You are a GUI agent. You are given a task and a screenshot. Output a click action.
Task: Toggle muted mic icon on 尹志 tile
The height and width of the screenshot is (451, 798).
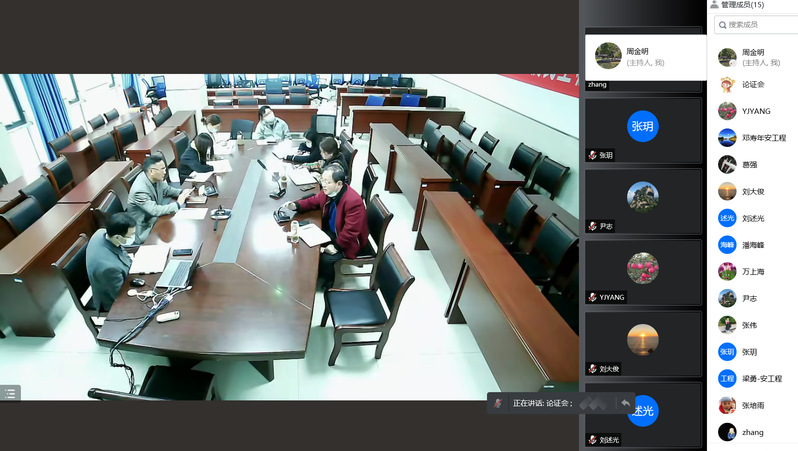point(593,227)
